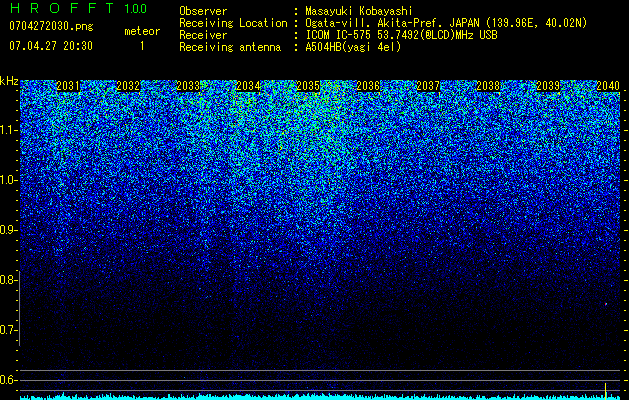Viewport: 629px width, 400px height.
Task: Click the 2033 time marker label
Action: 188,86
